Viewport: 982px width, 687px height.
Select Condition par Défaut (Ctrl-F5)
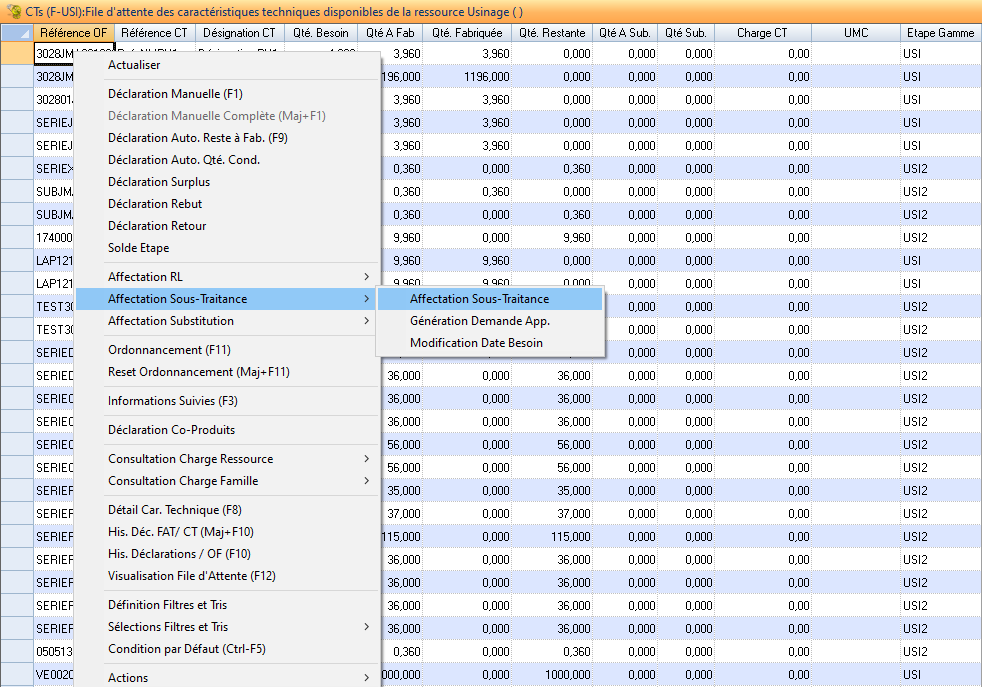coord(186,649)
